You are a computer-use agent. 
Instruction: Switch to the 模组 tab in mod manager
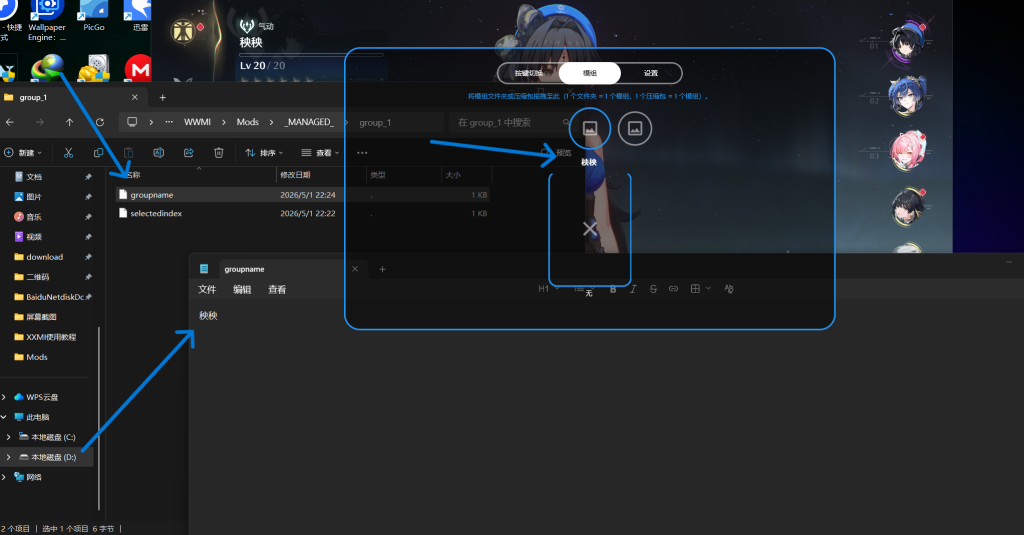[590, 73]
